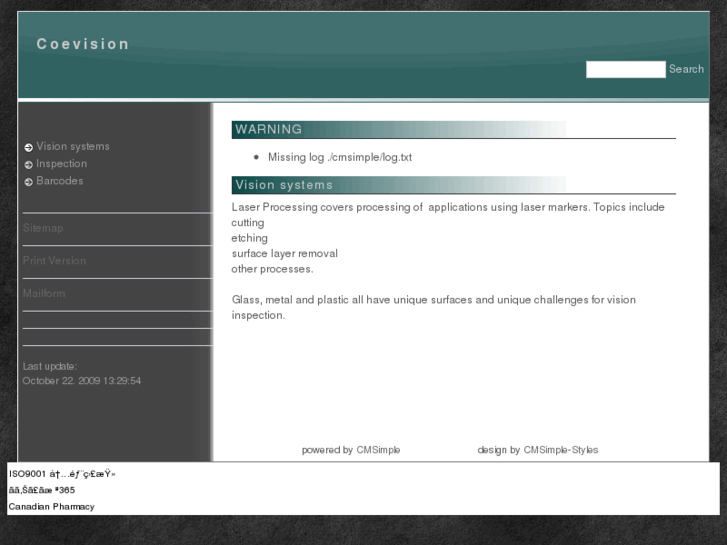
Task: Open the Inspection menu link
Action: 61,163
